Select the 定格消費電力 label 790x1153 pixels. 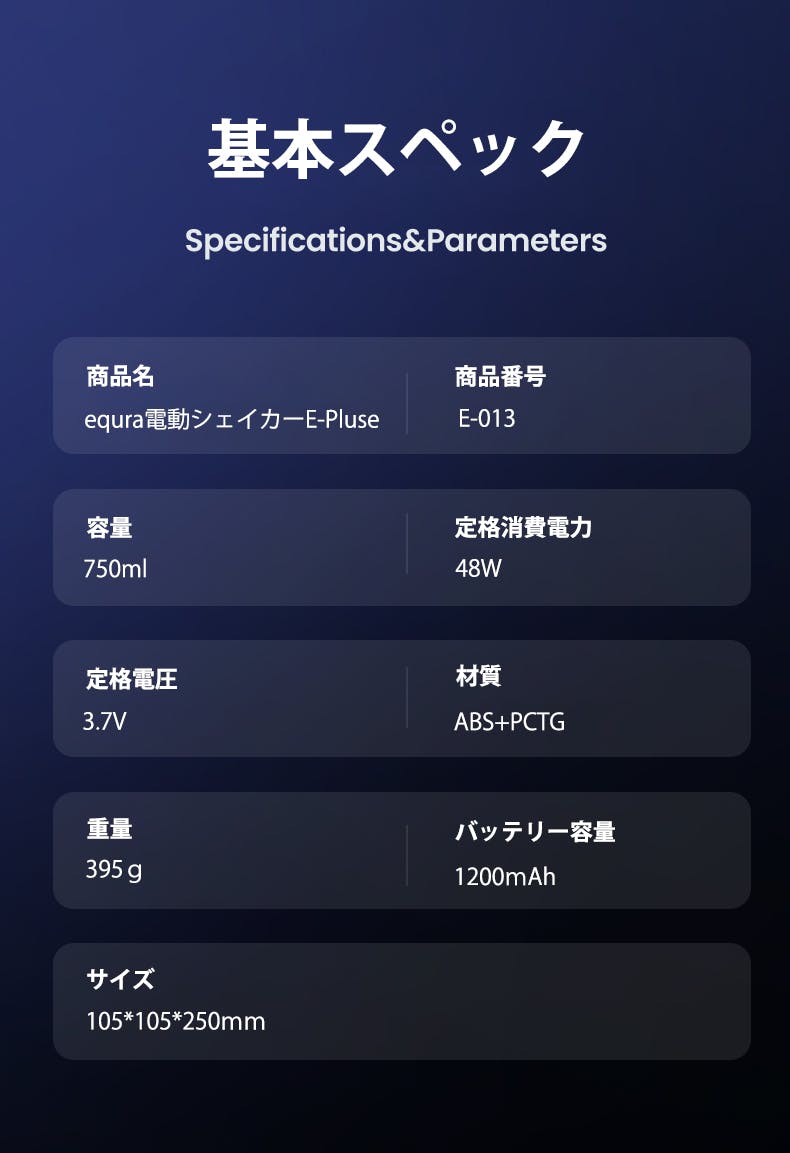(x=523, y=528)
